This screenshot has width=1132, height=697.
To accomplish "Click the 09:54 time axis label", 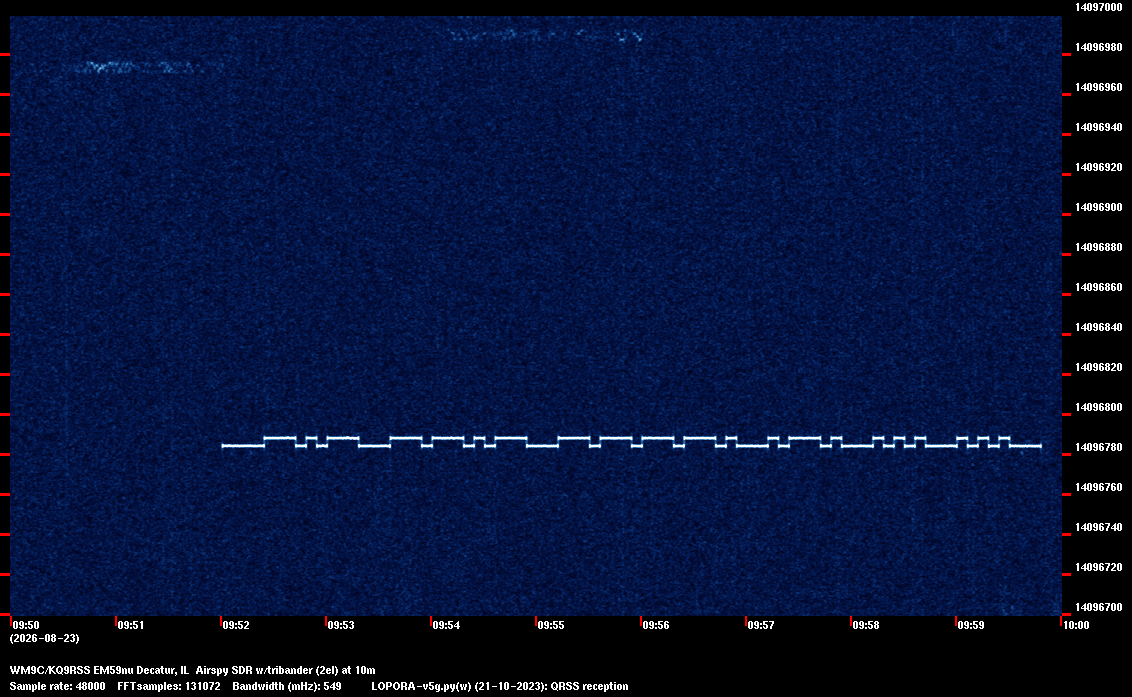I will coord(446,625).
